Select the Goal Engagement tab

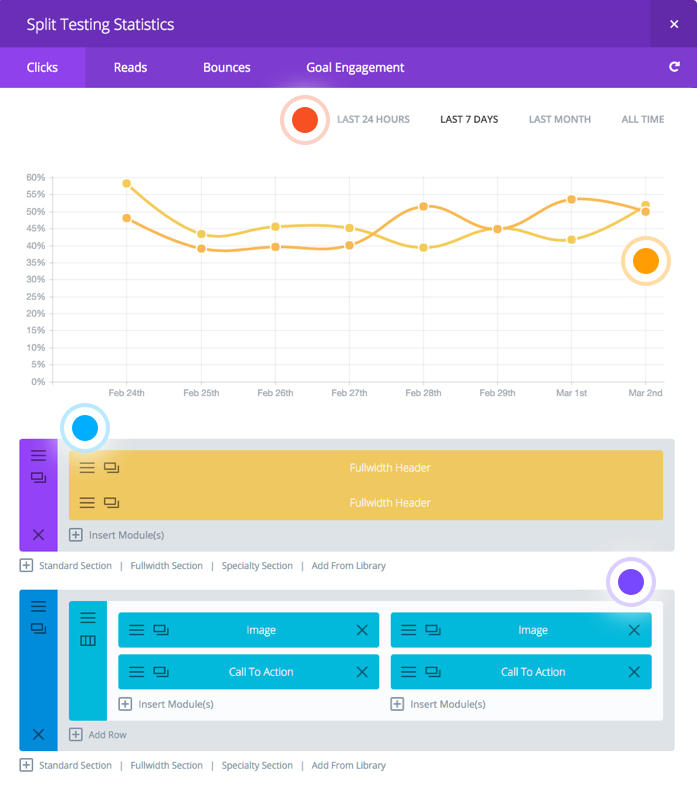click(x=355, y=68)
